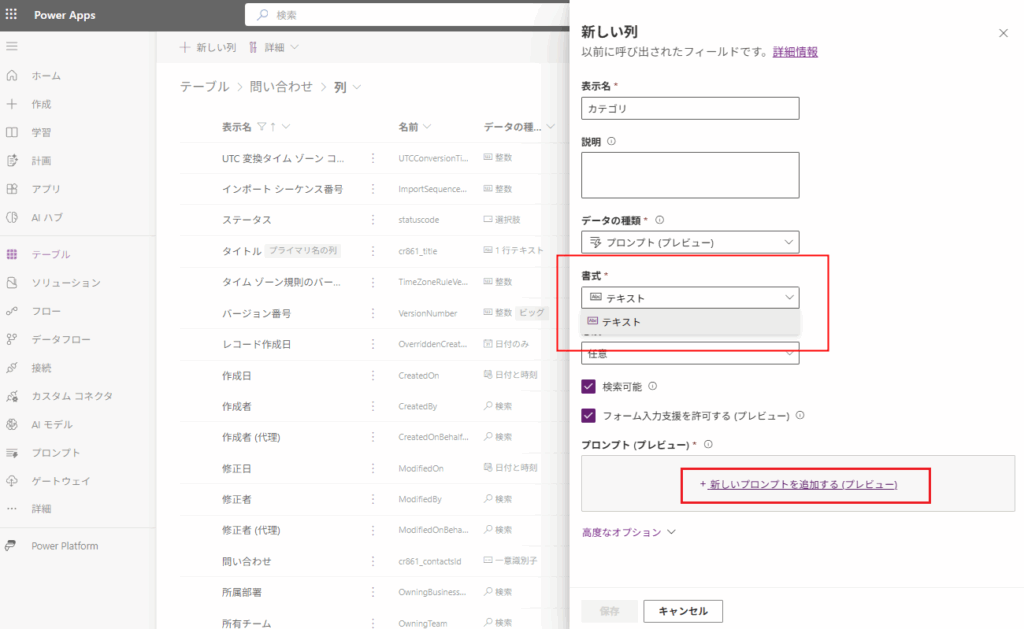Open テーブル in the left navigation
Screen dimensions: 1024x629
[50, 255]
